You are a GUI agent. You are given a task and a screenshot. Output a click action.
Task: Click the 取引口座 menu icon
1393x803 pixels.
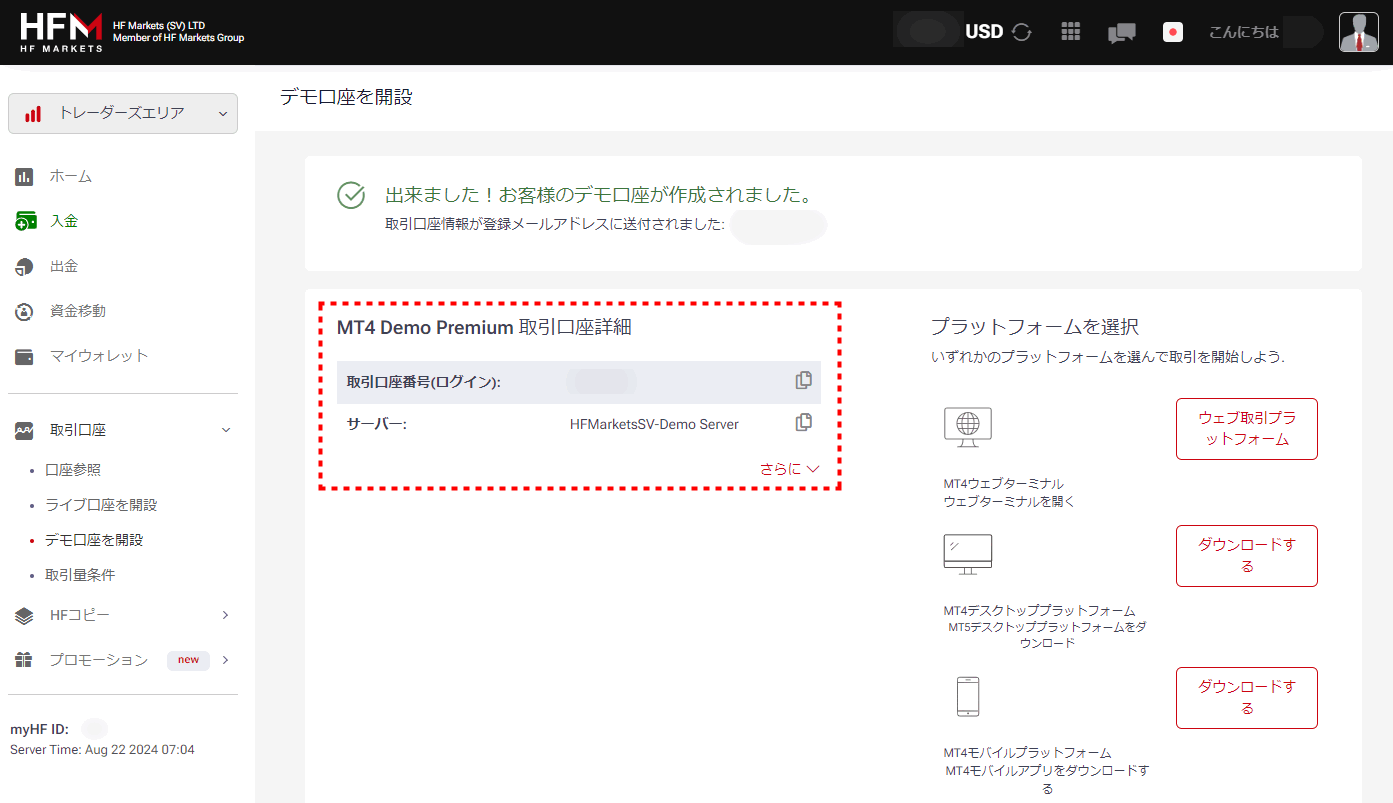point(25,431)
